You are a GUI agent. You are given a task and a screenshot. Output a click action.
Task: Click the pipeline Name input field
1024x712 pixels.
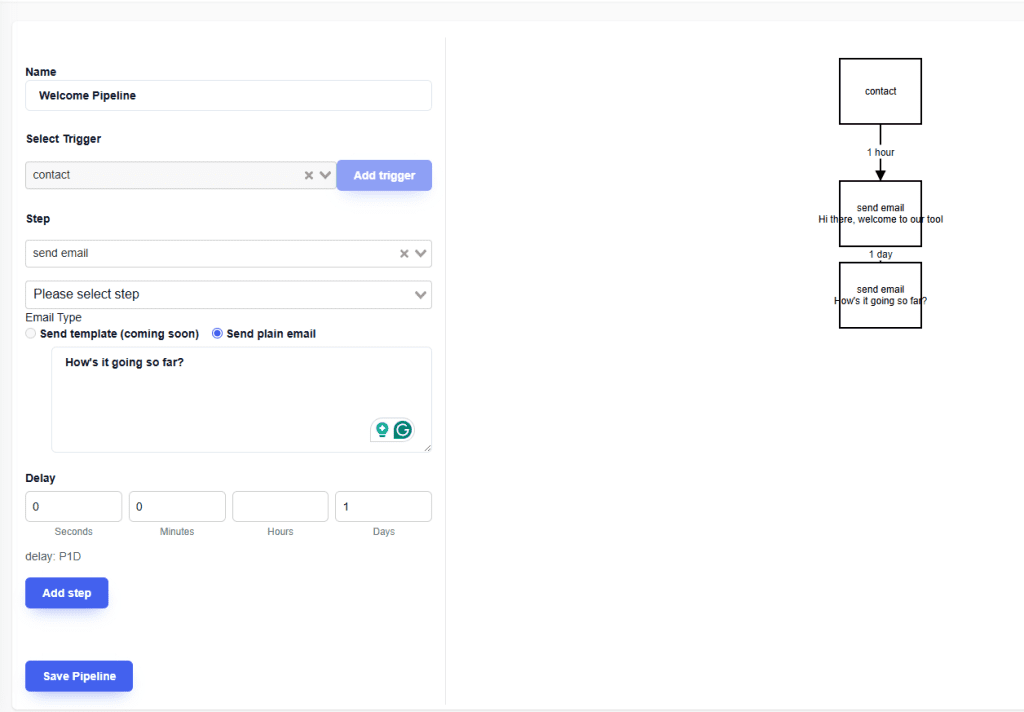(x=228, y=96)
